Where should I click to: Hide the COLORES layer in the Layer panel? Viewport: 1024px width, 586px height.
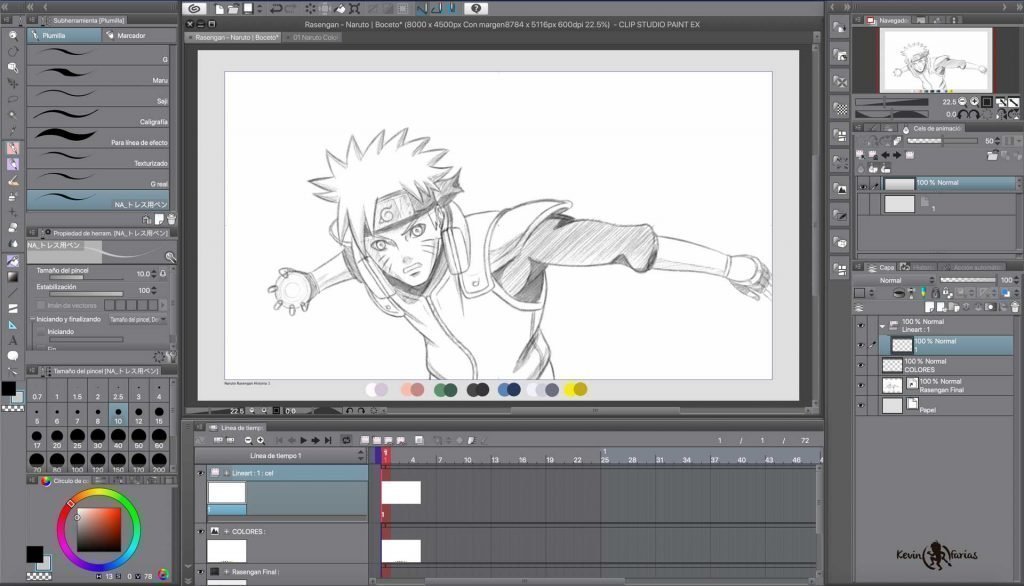click(861, 365)
